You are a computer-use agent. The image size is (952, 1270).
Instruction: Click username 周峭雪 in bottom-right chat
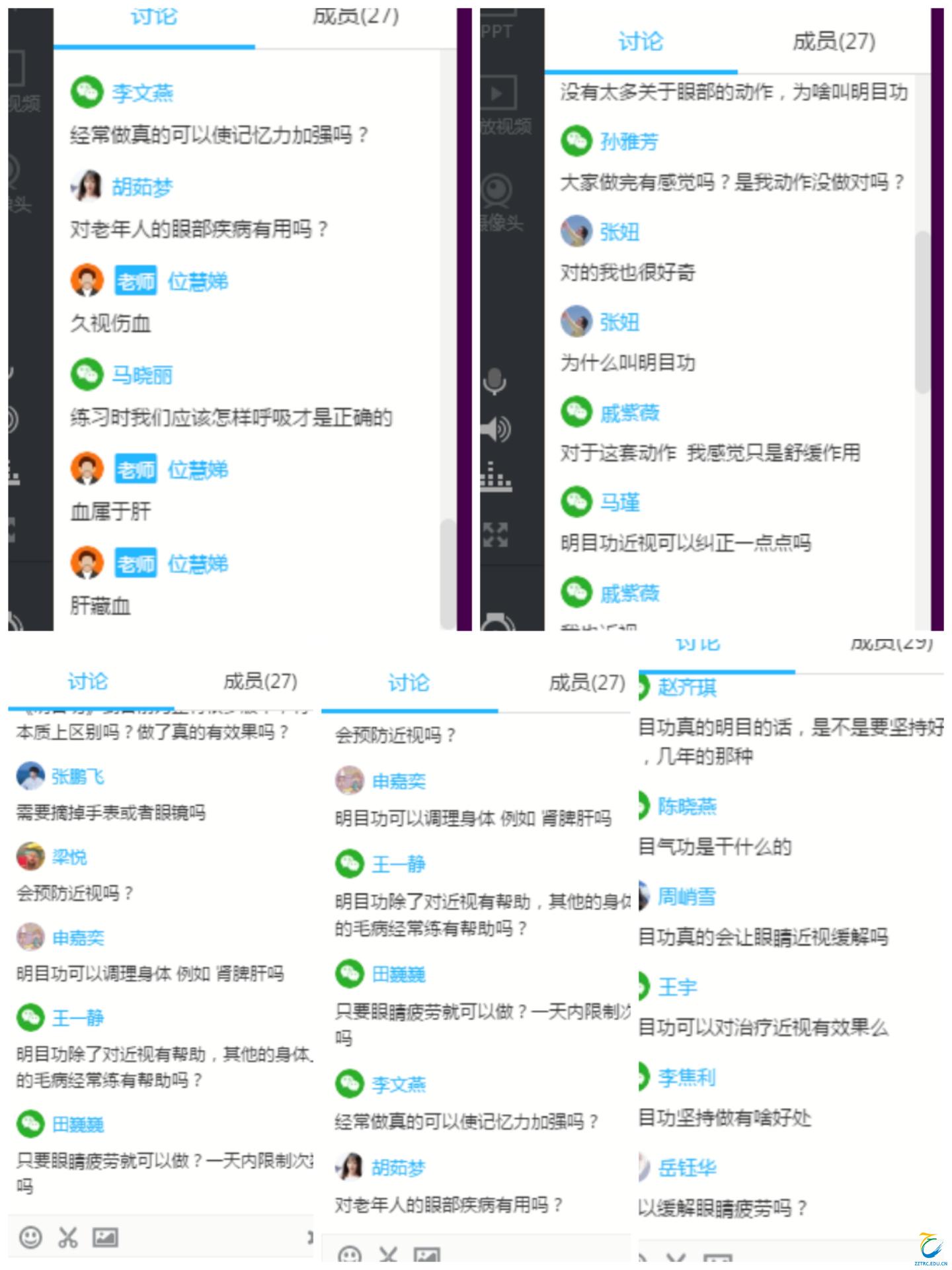[x=686, y=897]
